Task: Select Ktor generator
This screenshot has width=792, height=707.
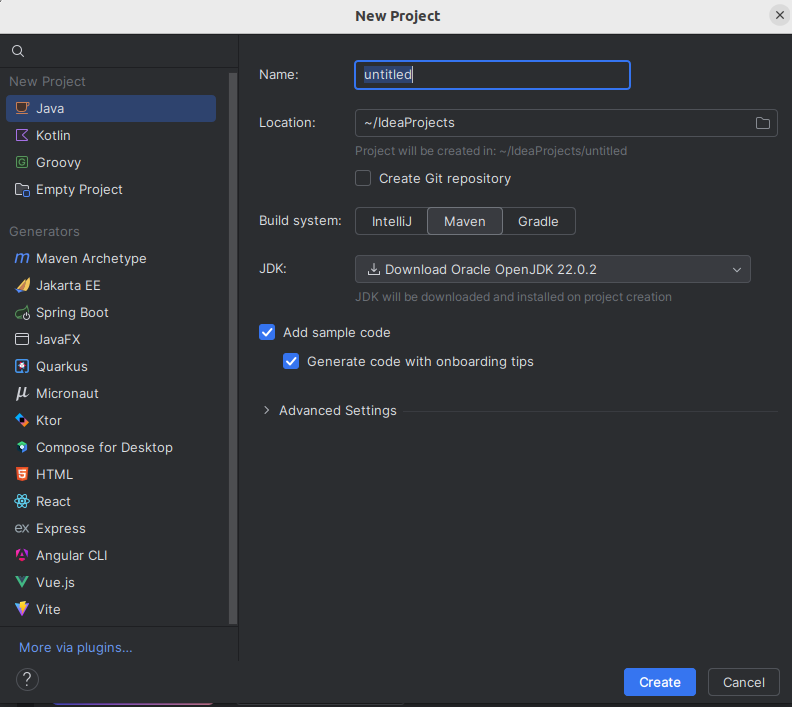Action: coord(111,420)
